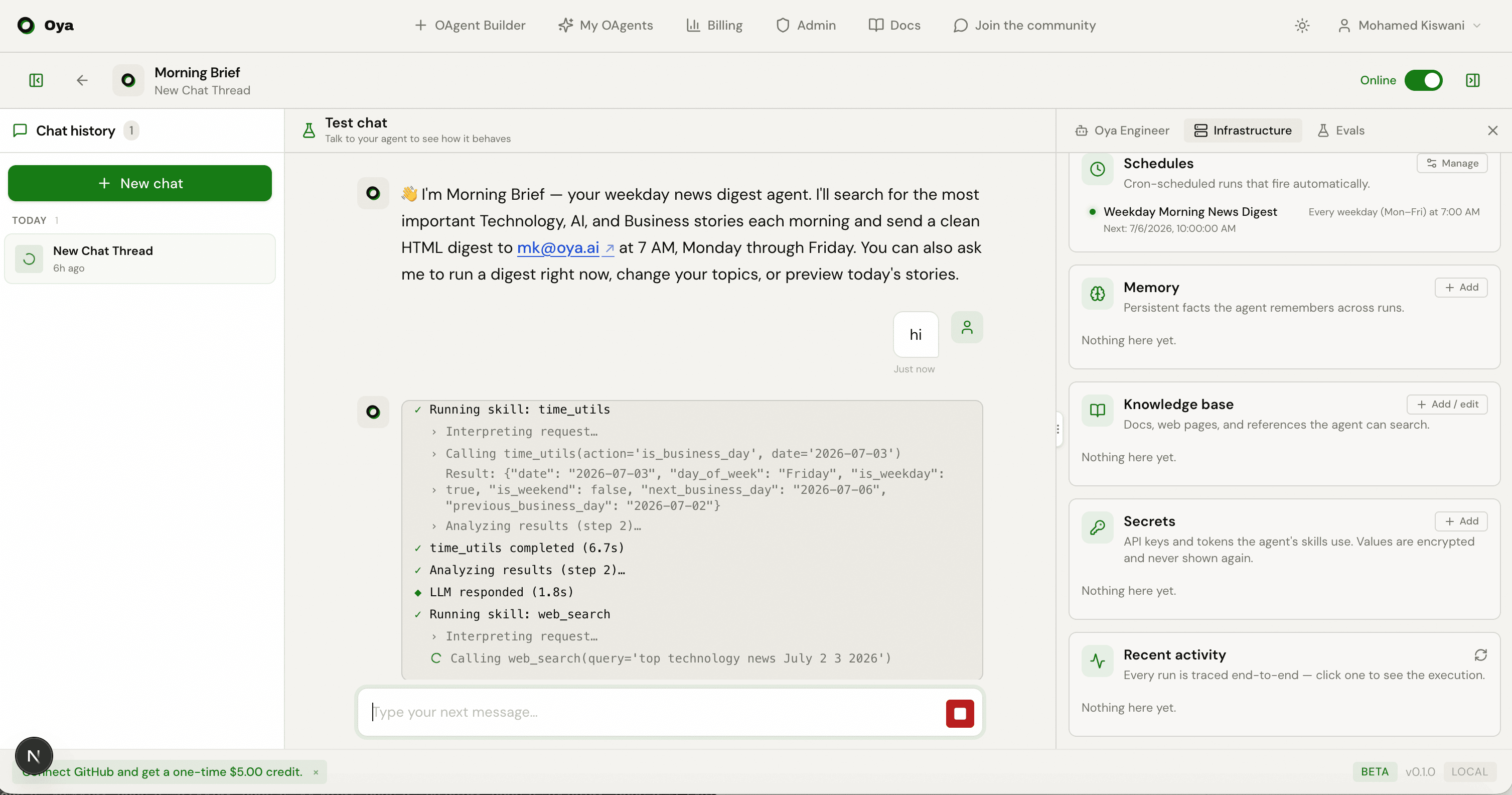This screenshot has height=795, width=1512.
Task: Stop the running agent response
Action: coord(960,713)
